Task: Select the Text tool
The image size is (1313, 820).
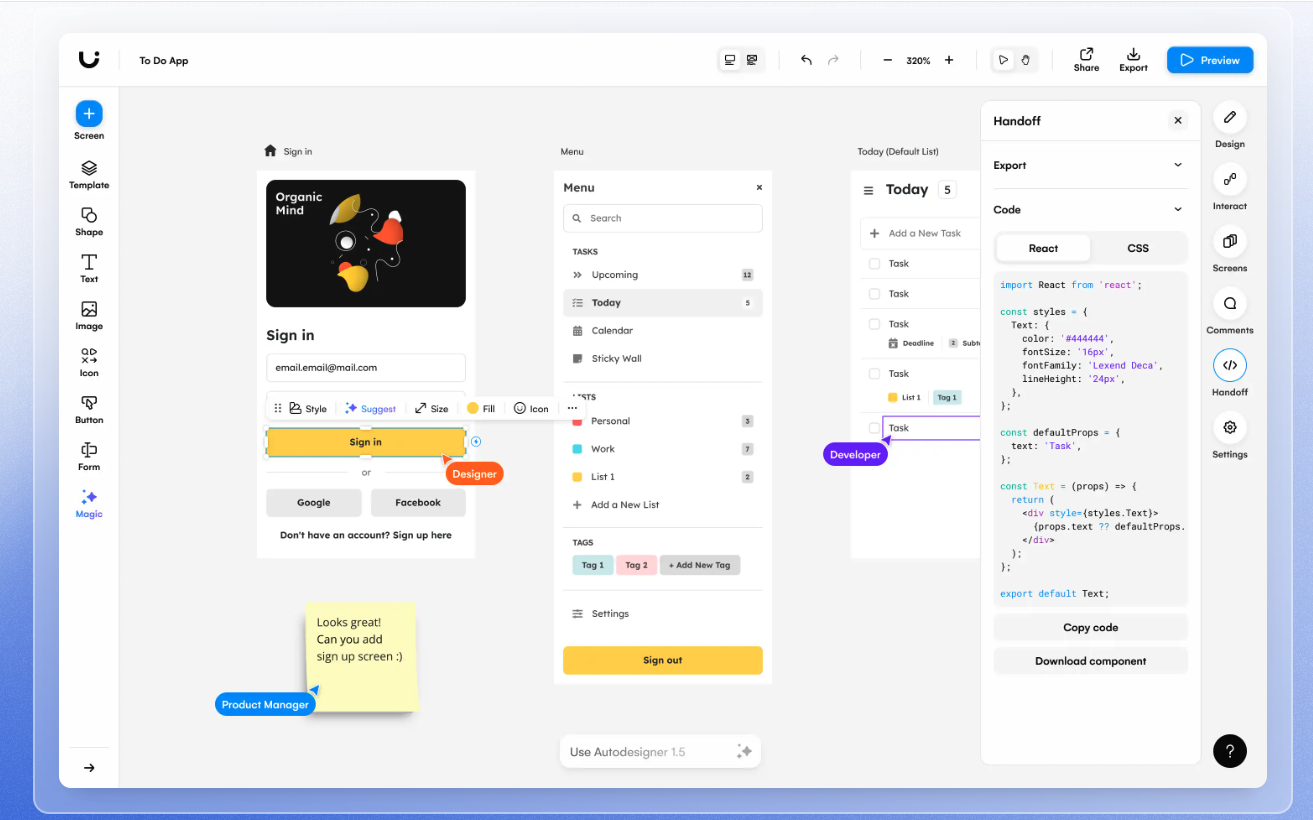Action: click(x=89, y=268)
